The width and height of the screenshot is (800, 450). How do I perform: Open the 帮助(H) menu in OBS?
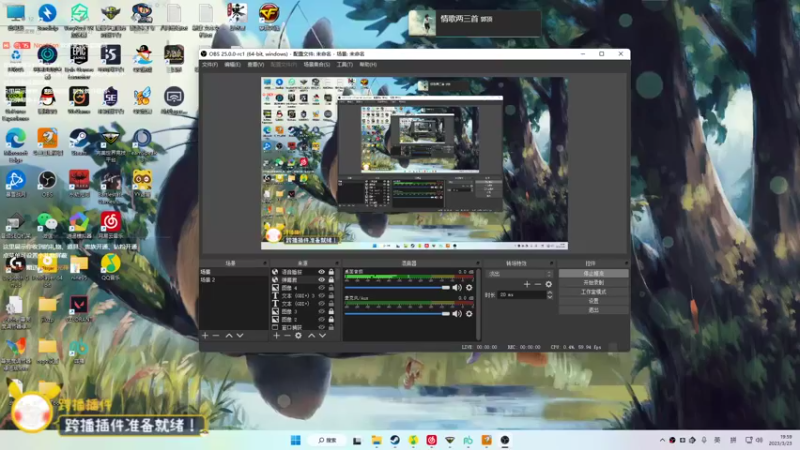pos(368,65)
